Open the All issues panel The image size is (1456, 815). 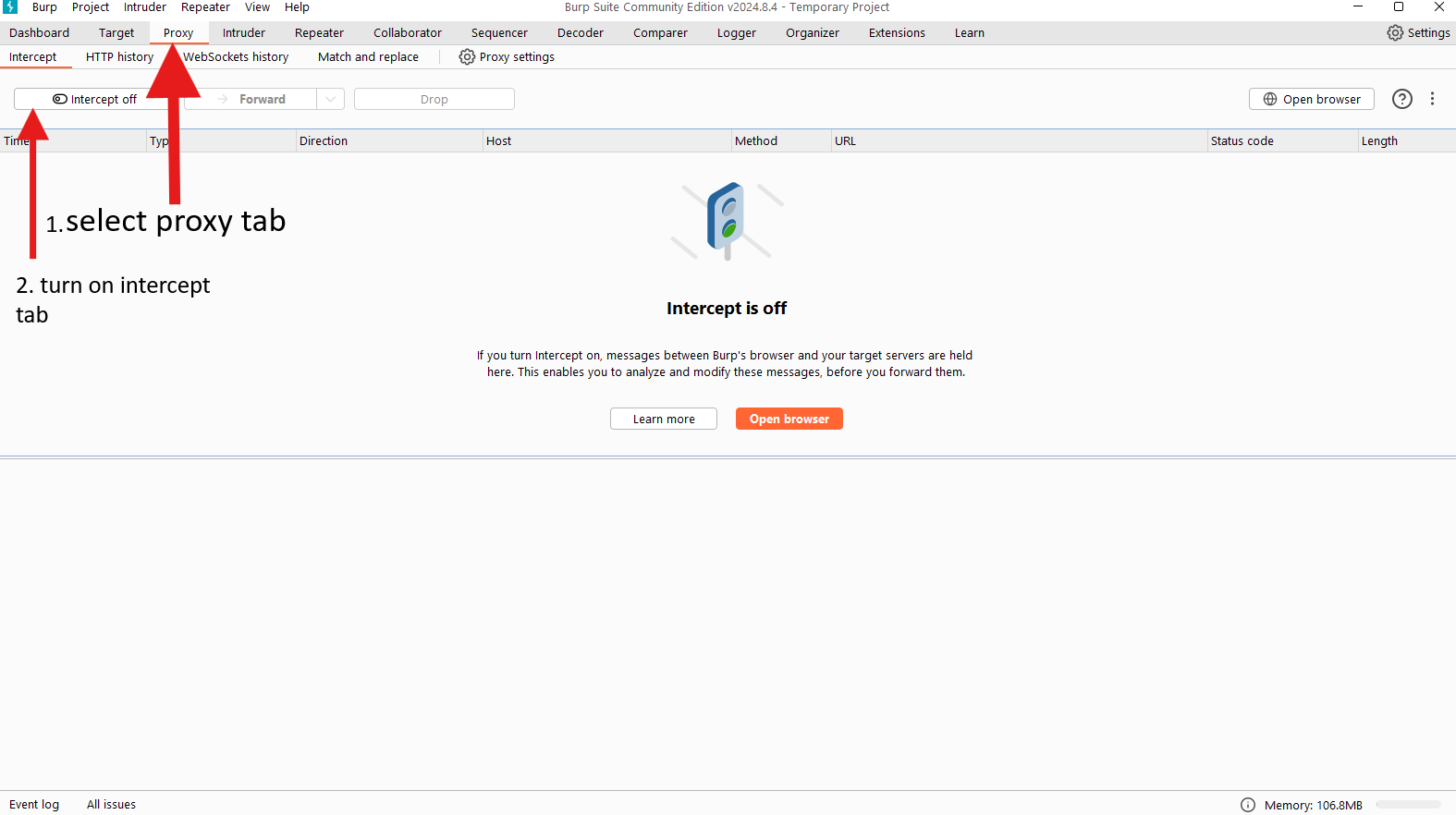(111, 804)
